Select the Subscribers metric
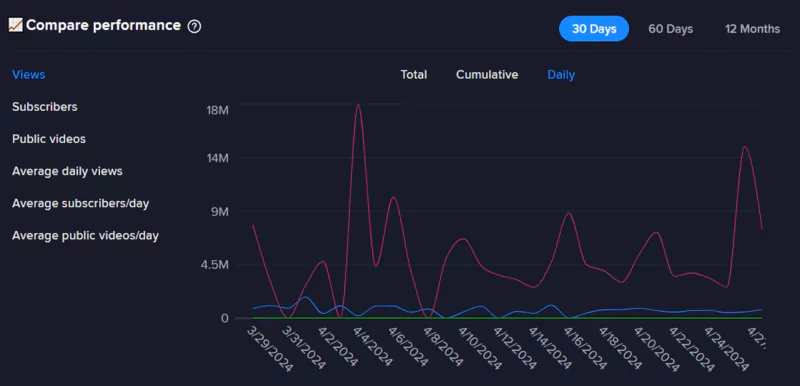Screen dimensions: 800x386 tap(45, 107)
